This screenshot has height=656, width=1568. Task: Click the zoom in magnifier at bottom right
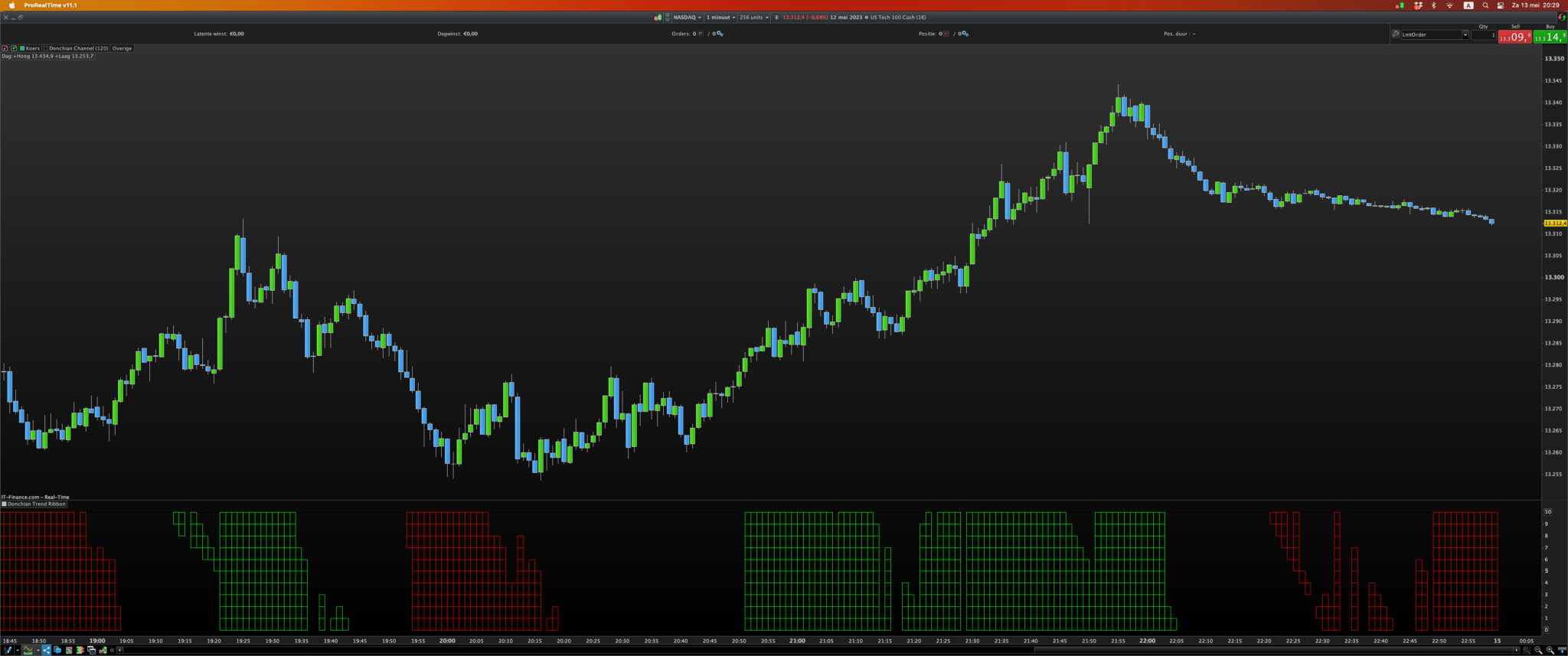[x=1550, y=650]
